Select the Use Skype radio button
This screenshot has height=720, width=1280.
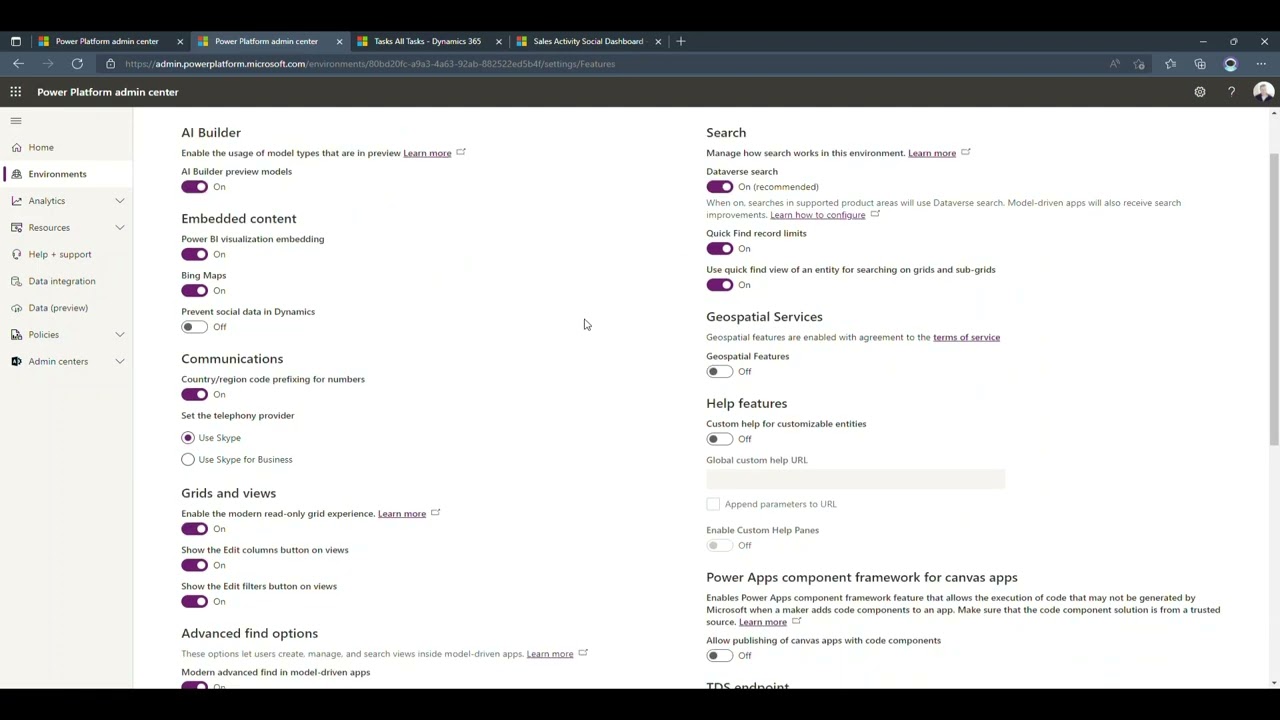pyautogui.click(x=188, y=438)
